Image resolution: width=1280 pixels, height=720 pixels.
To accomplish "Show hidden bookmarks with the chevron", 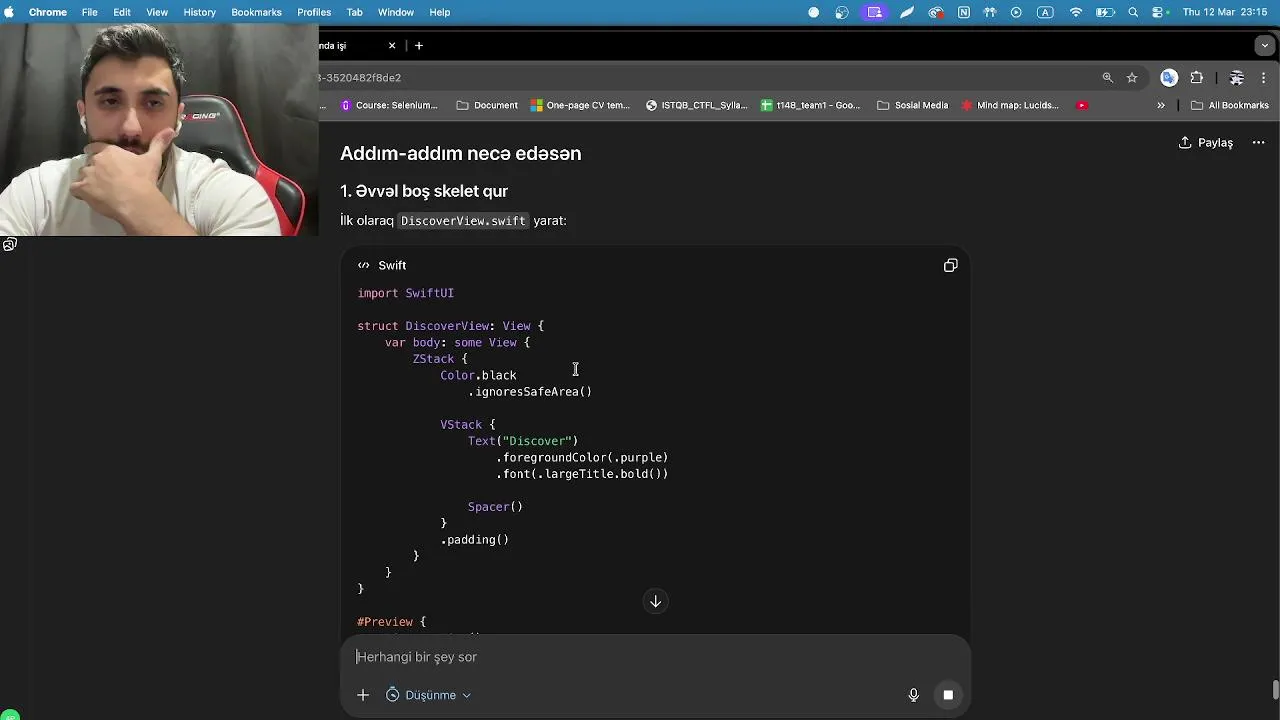I will point(1161,105).
